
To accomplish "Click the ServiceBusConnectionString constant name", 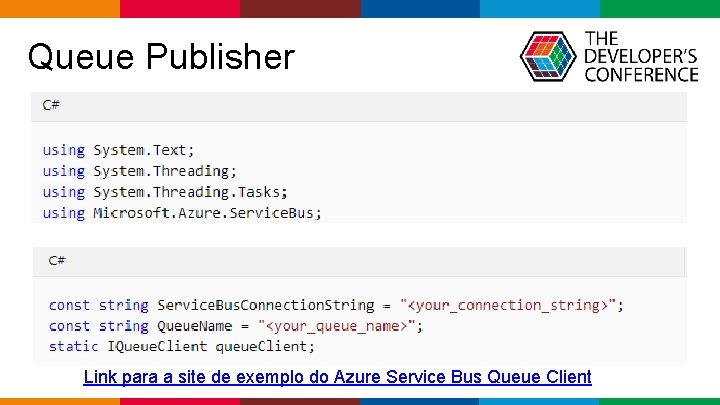I will [266, 305].
